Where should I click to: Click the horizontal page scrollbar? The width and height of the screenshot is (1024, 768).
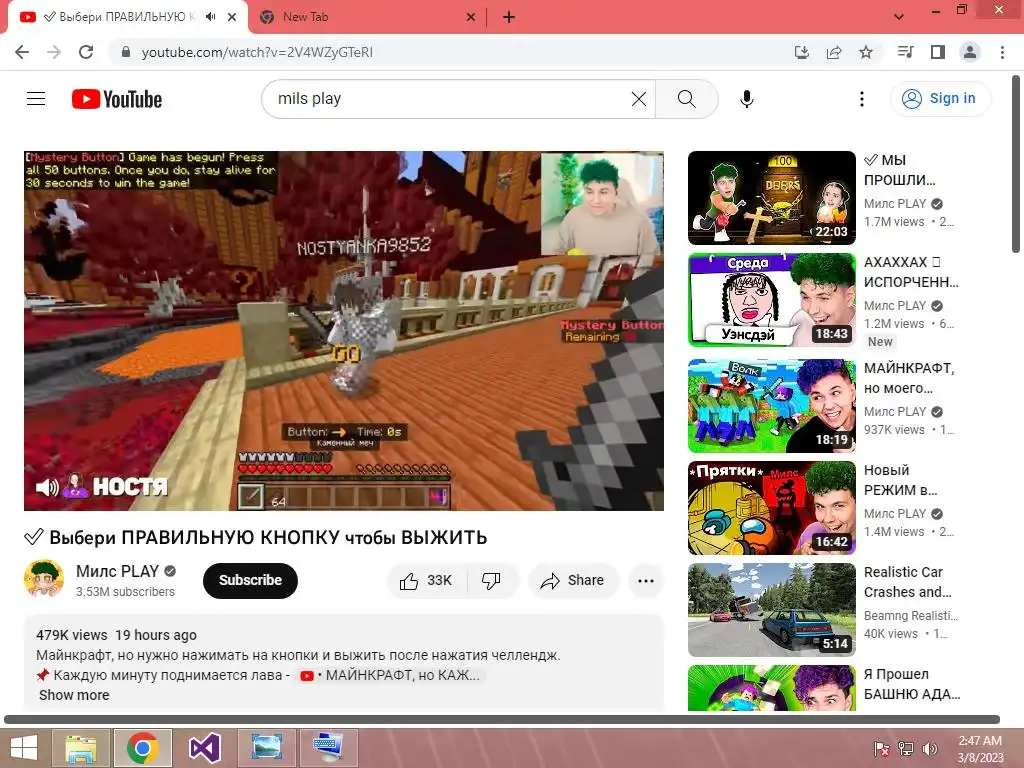click(x=502, y=720)
